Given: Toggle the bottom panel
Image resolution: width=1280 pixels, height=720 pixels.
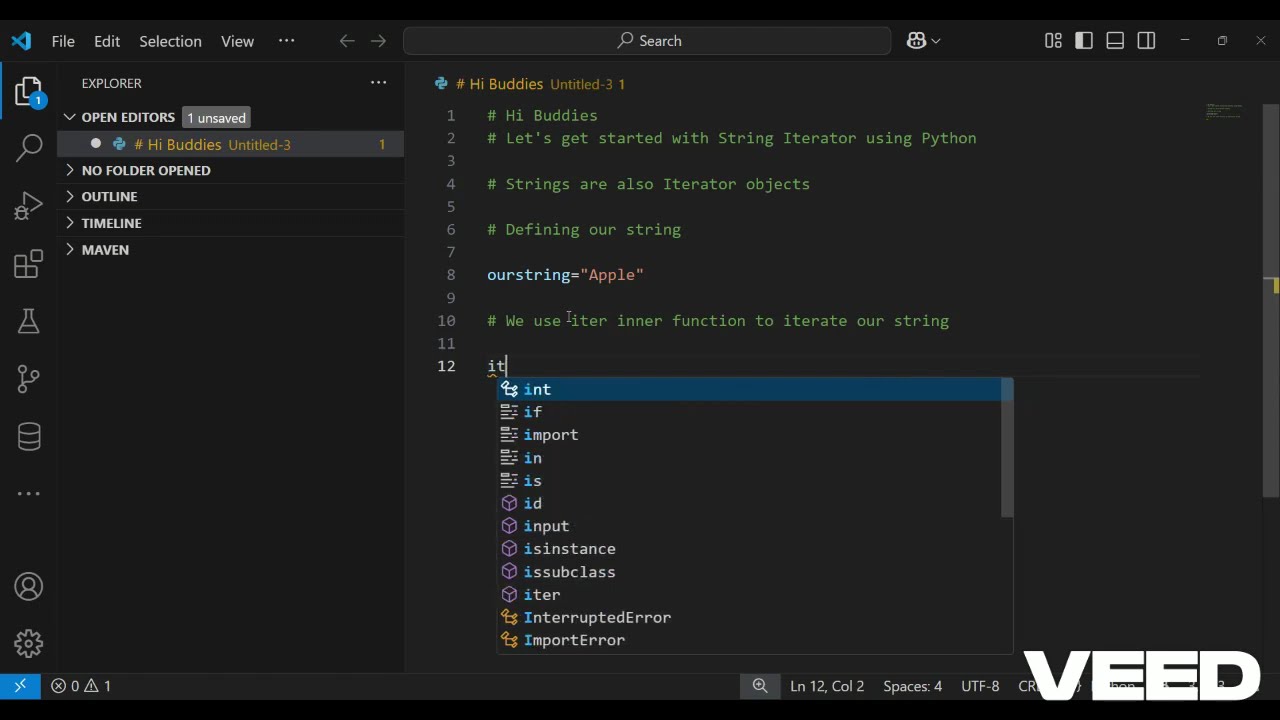Looking at the screenshot, I should pos(1115,41).
